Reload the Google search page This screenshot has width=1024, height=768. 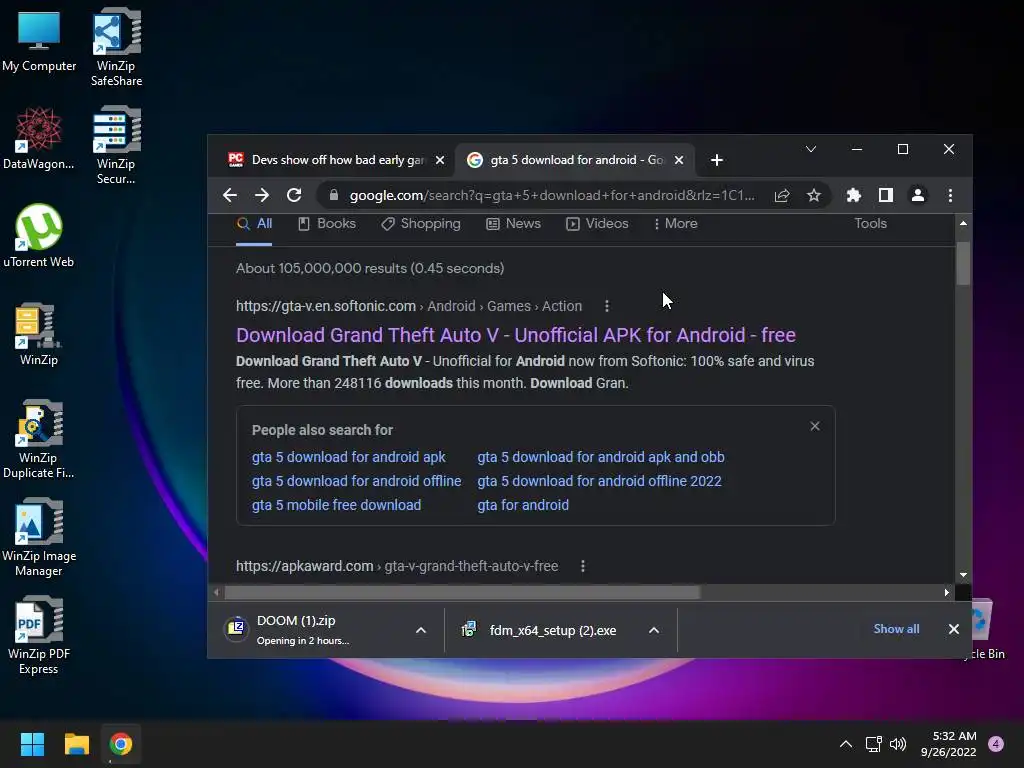294,195
